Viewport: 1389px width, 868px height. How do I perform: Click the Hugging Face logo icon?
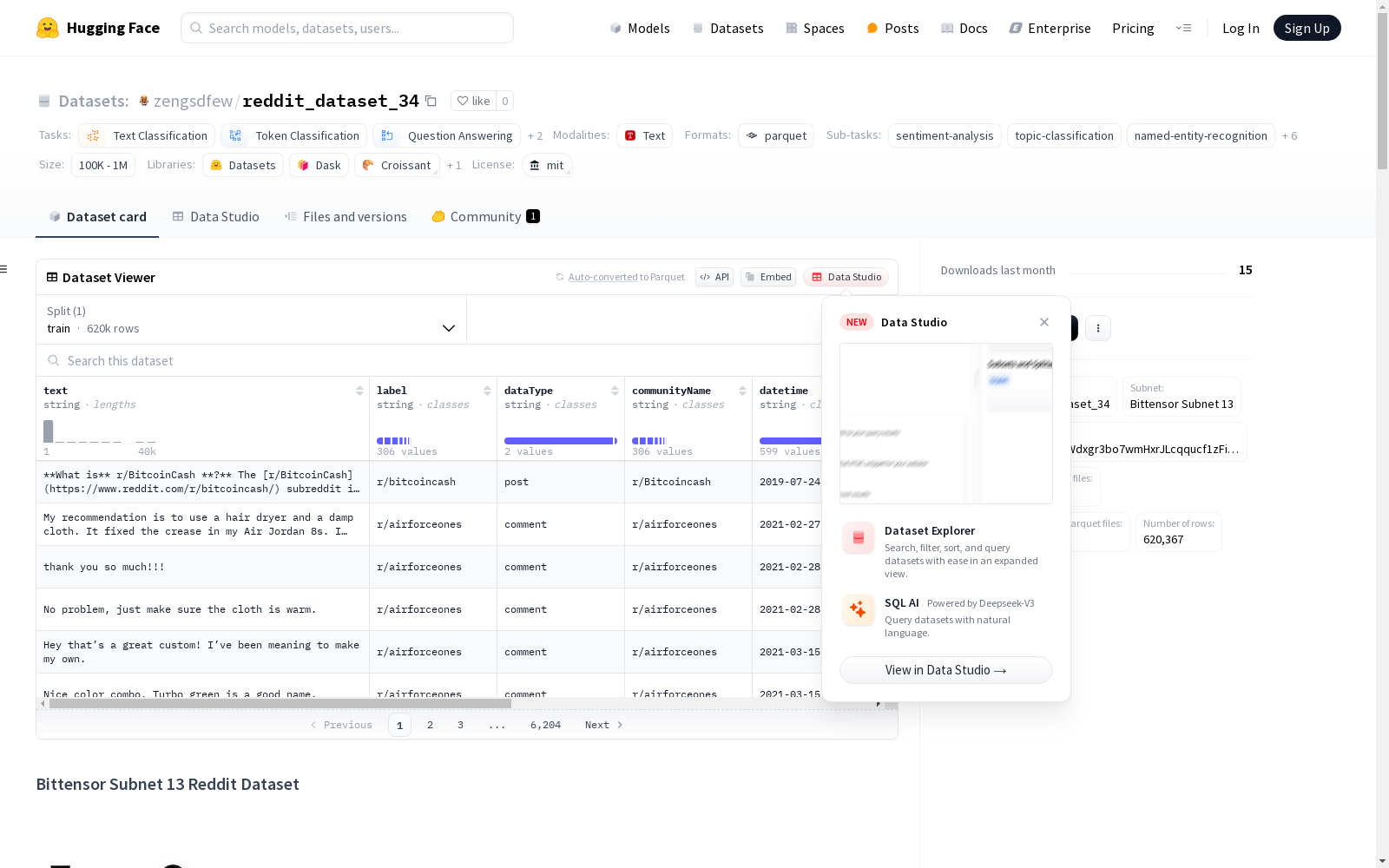click(x=48, y=28)
